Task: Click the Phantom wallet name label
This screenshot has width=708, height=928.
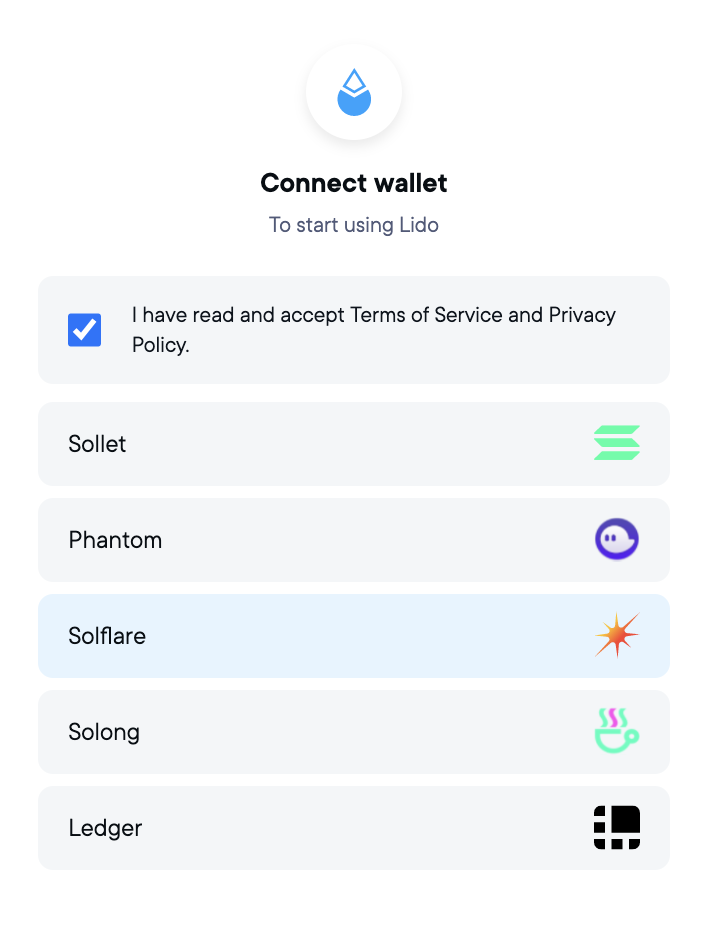Action: [x=115, y=540]
